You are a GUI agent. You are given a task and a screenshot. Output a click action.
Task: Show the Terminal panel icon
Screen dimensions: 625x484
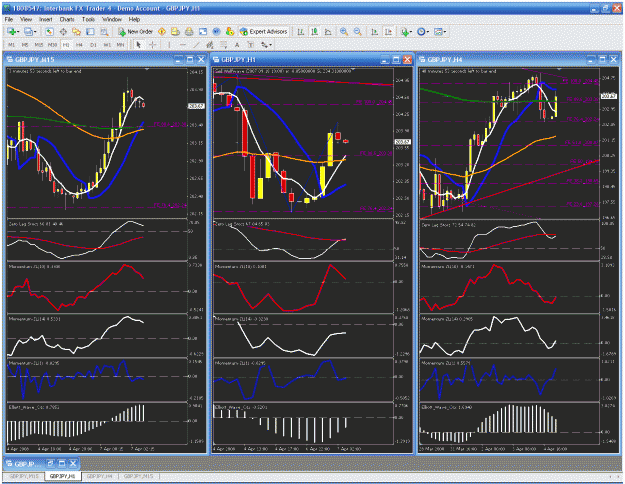(90, 31)
